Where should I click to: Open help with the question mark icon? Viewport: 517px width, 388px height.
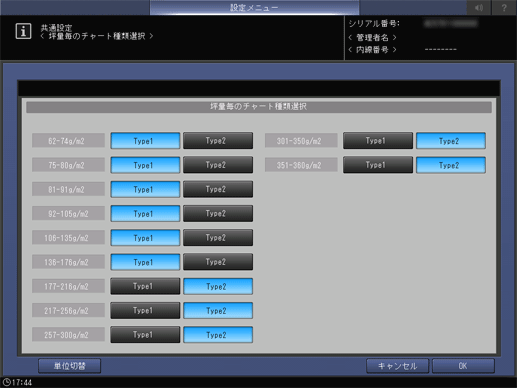point(504,7)
